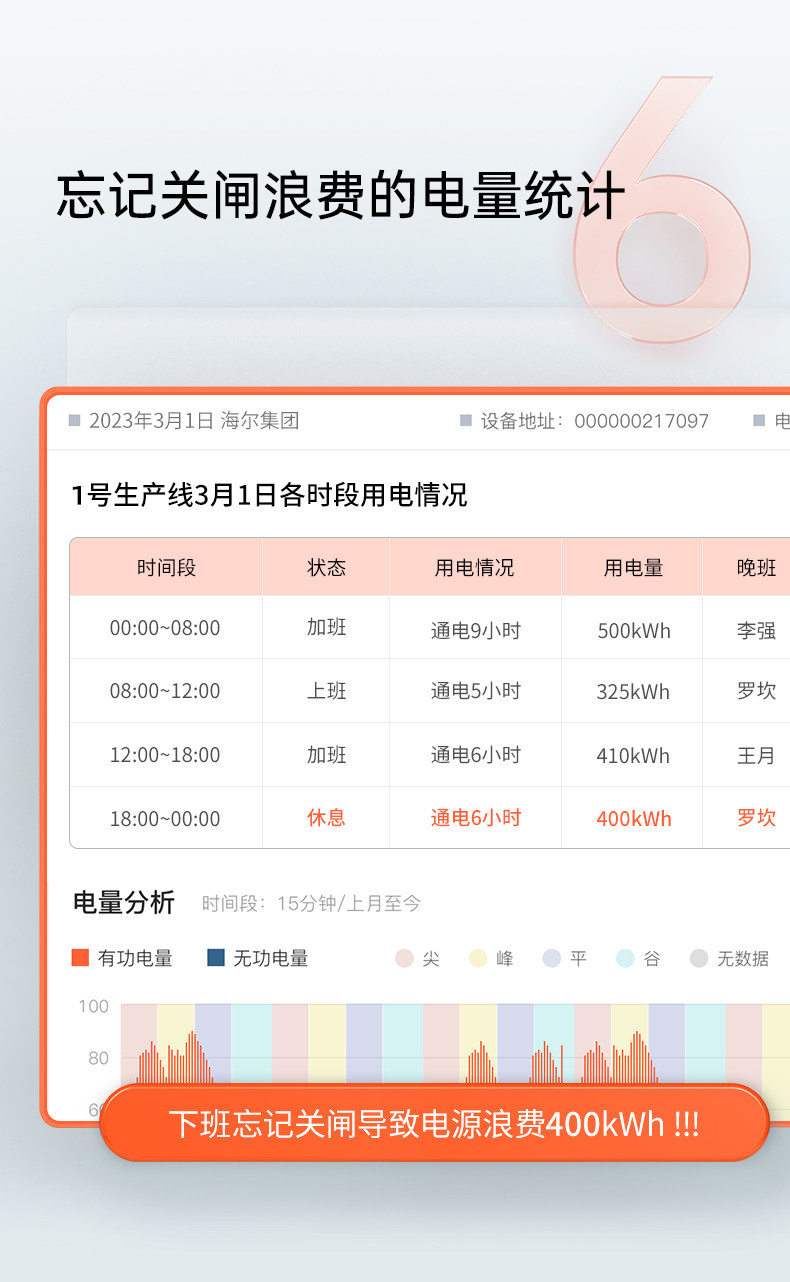Click the 下班忘记关闸导致电源浪费400kWh banner button

tap(434, 1123)
